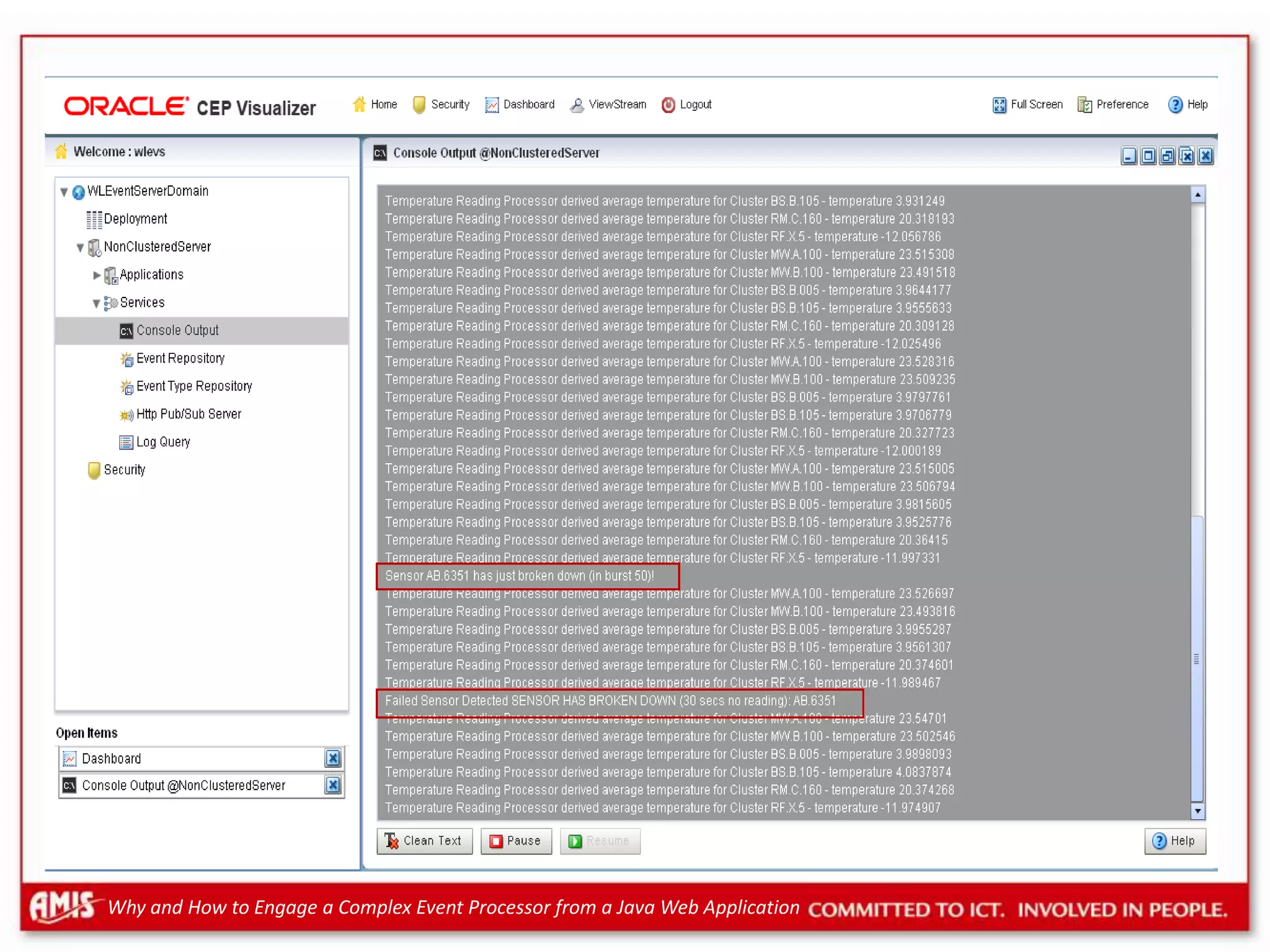This screenshot has height=952, width=1270.
Task: Click the Resume button
Action: [600, 841]
